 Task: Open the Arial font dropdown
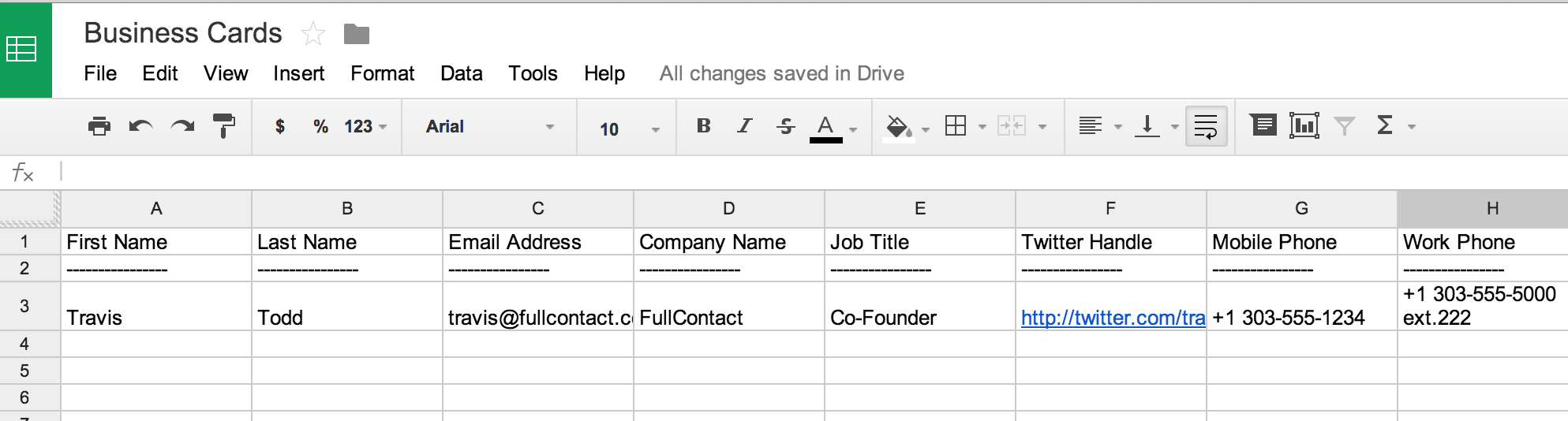point(489,127)
